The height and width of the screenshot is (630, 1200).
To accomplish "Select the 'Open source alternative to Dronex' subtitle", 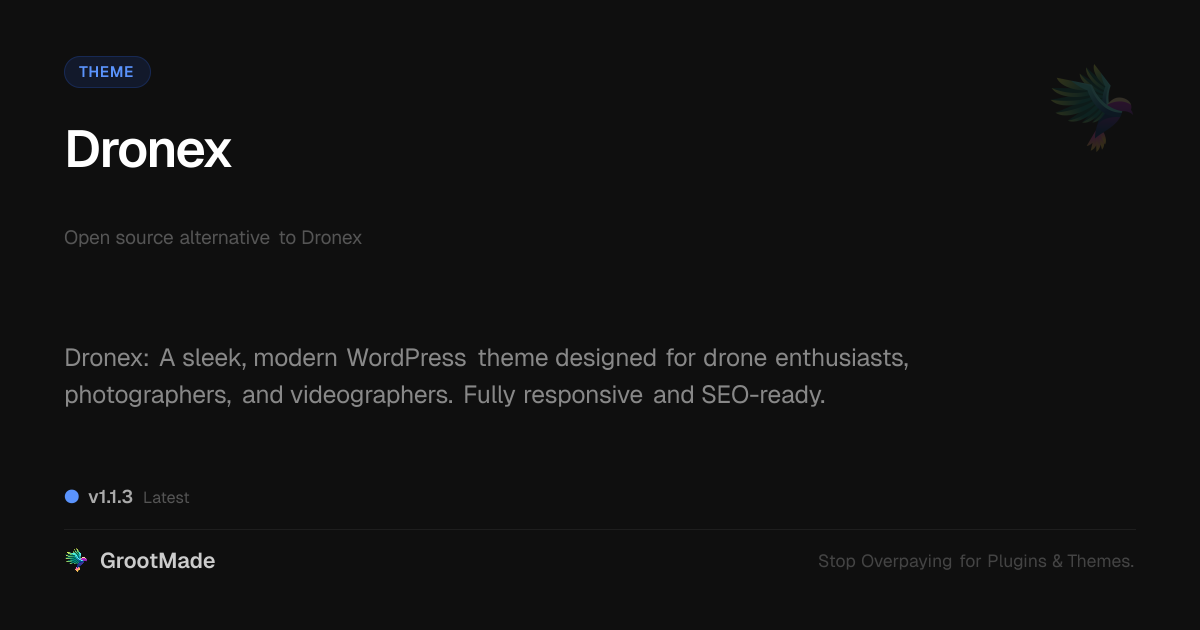I will pos(213,237).
